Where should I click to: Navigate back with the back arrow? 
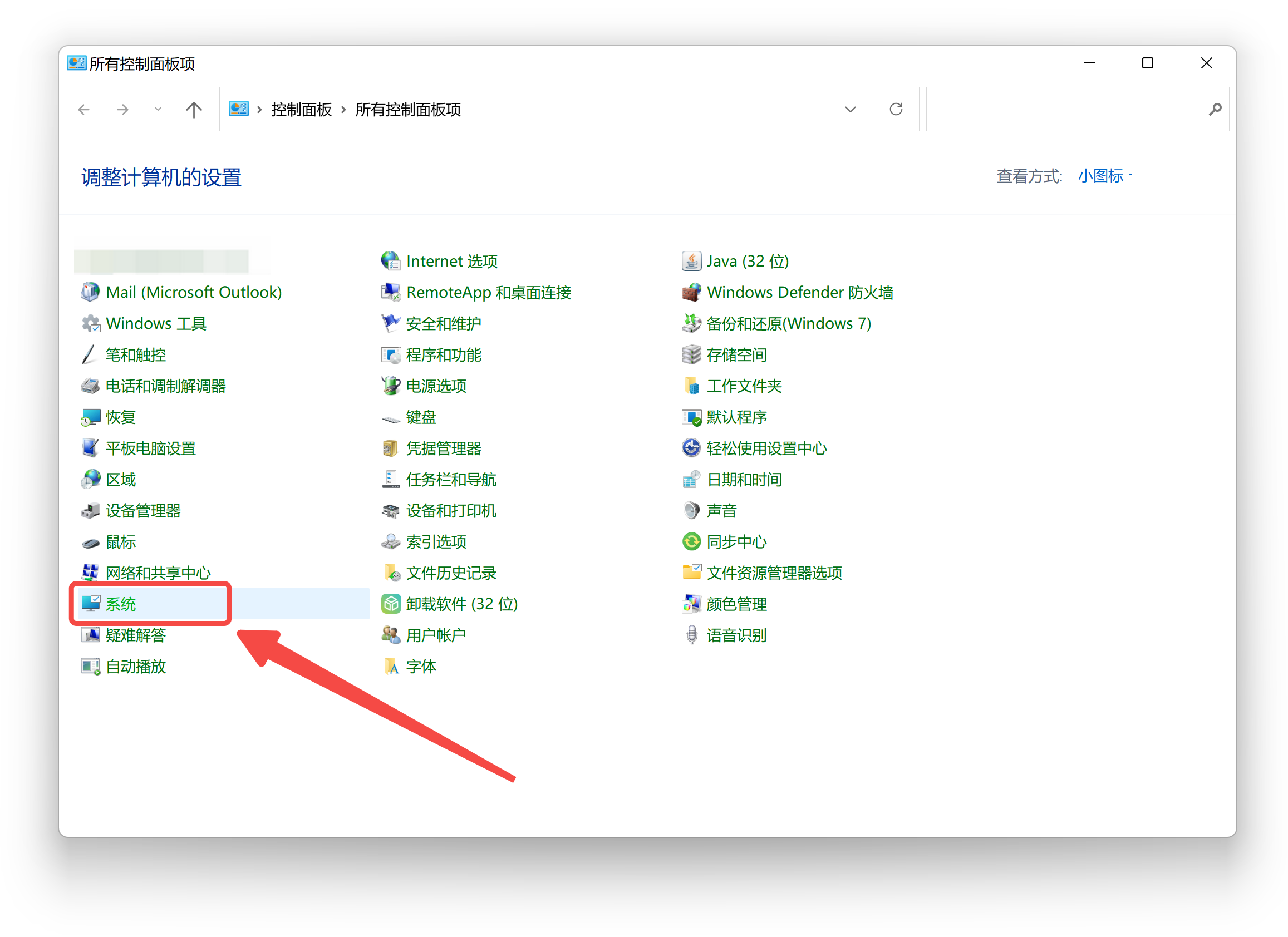point(84,110)
